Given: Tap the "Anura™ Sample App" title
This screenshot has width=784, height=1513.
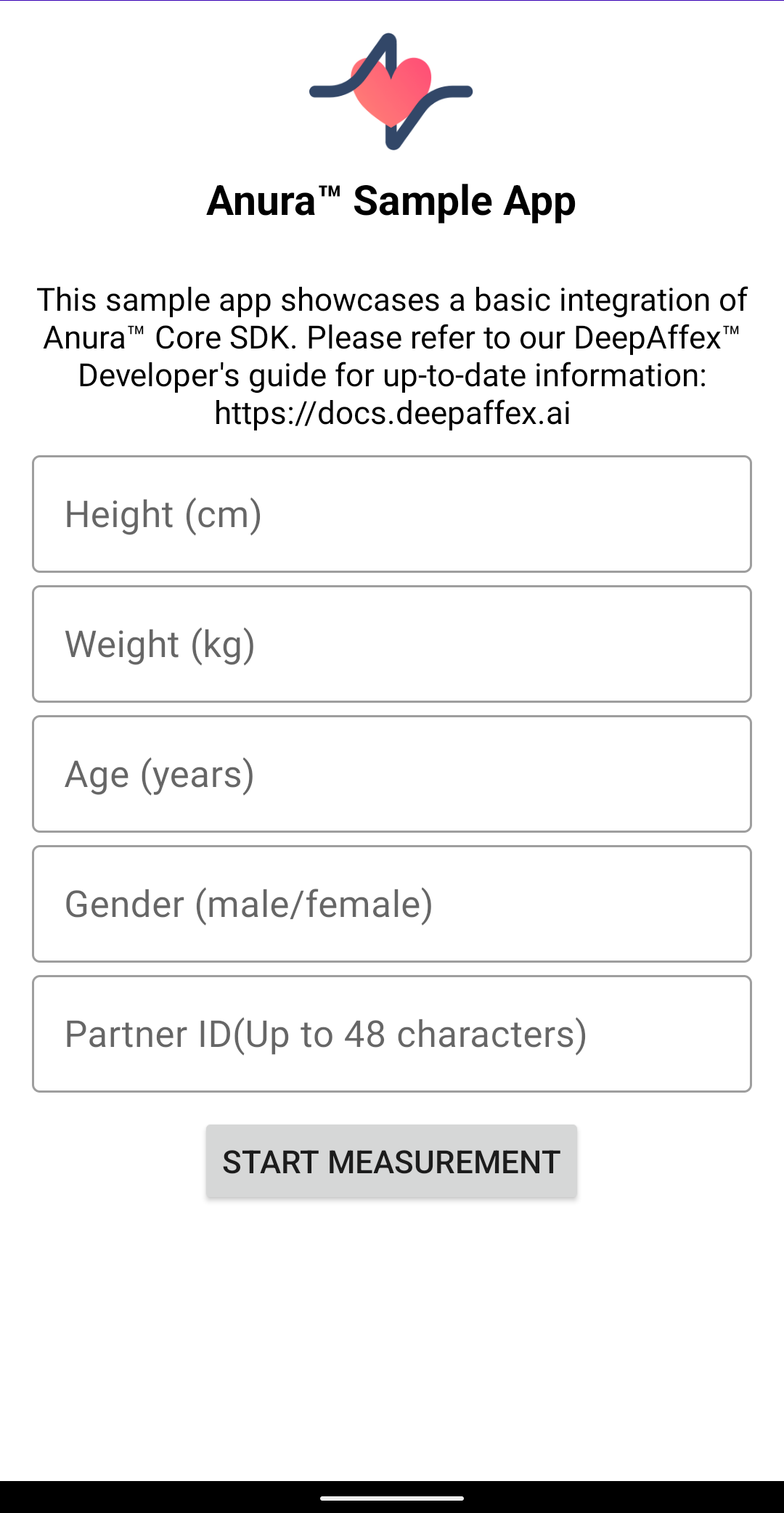Looking at the screenshot, I should 391,201.
